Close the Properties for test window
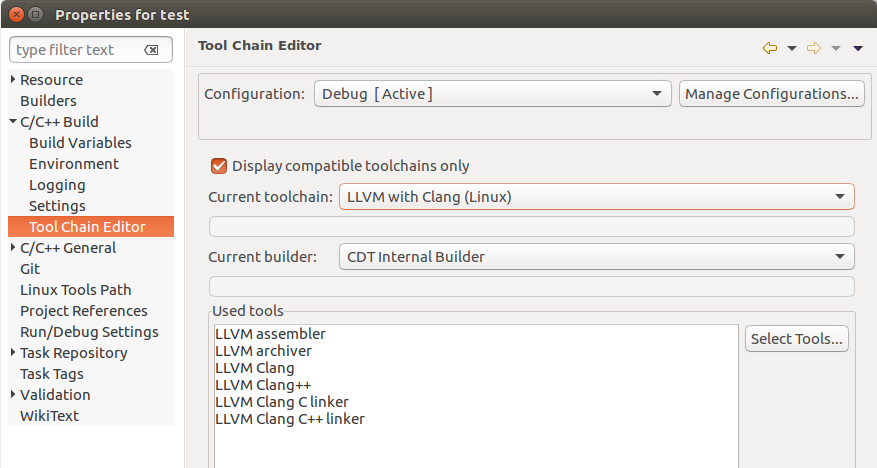The height and width of the screenshot is (468, 877). (14, 15)
